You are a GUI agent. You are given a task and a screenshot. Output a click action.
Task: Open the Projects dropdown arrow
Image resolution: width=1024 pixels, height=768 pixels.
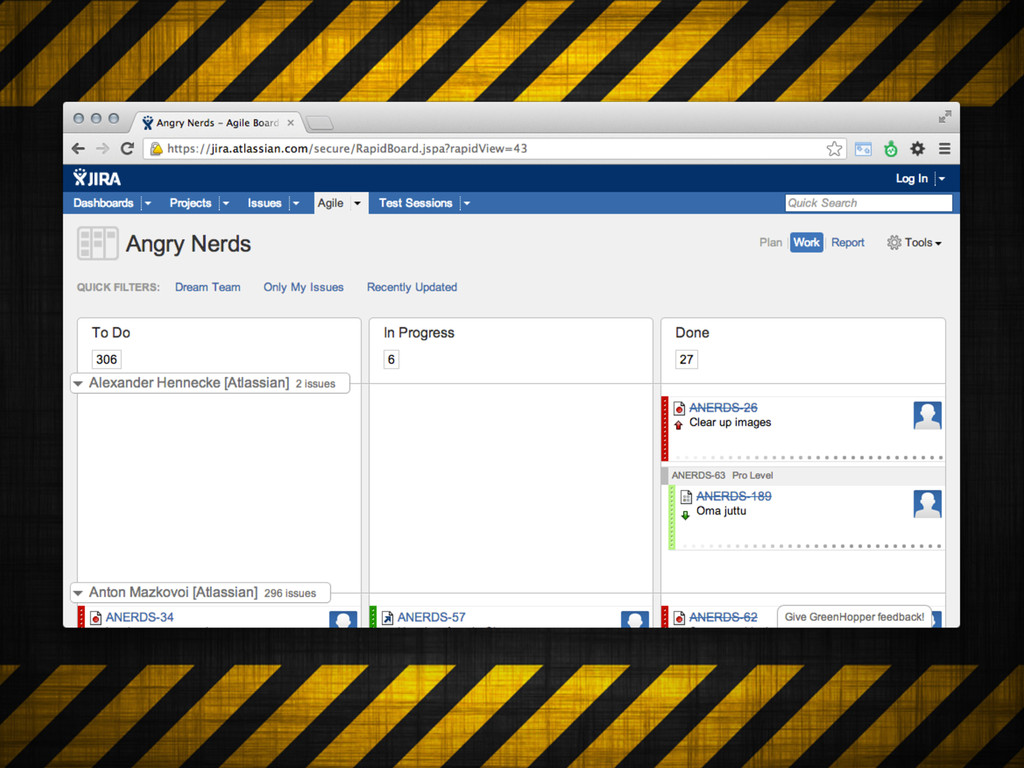tap(226, 203)
